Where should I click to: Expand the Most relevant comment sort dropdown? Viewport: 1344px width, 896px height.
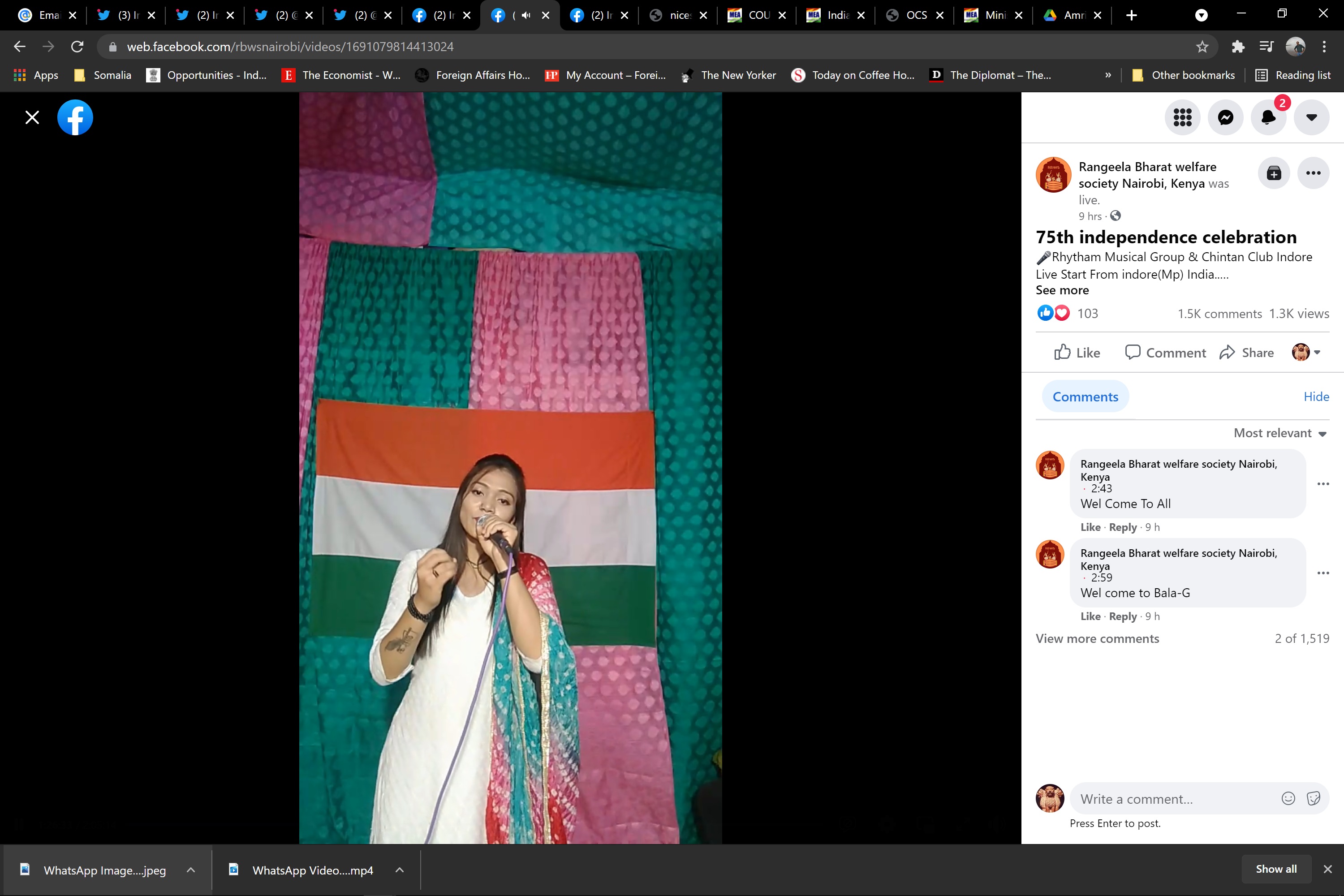pos(1280,433)
